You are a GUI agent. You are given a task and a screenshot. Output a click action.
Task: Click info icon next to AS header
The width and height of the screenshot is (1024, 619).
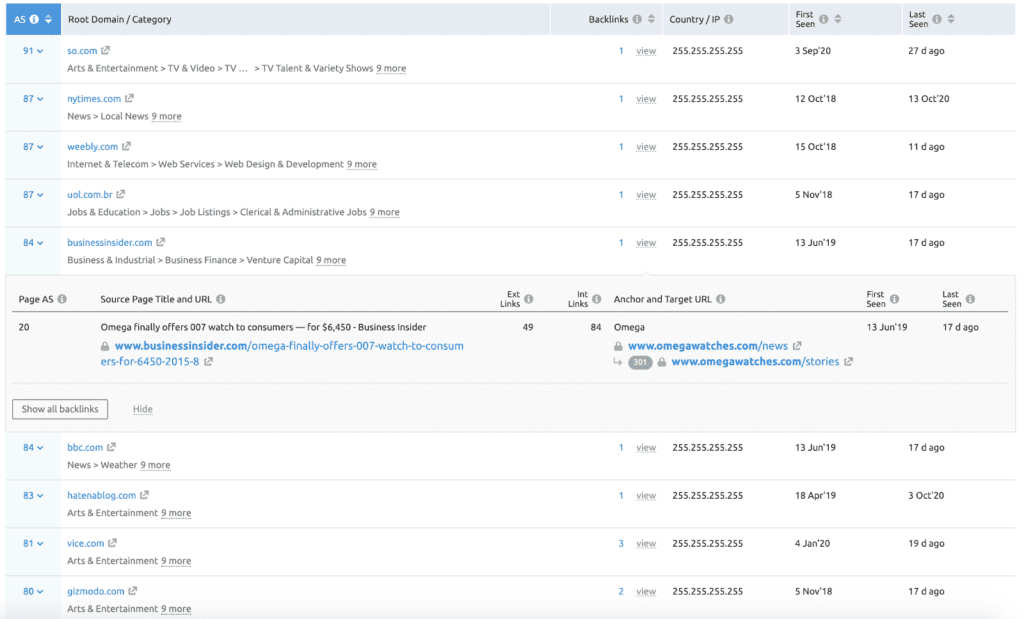[x=34, y=19]
